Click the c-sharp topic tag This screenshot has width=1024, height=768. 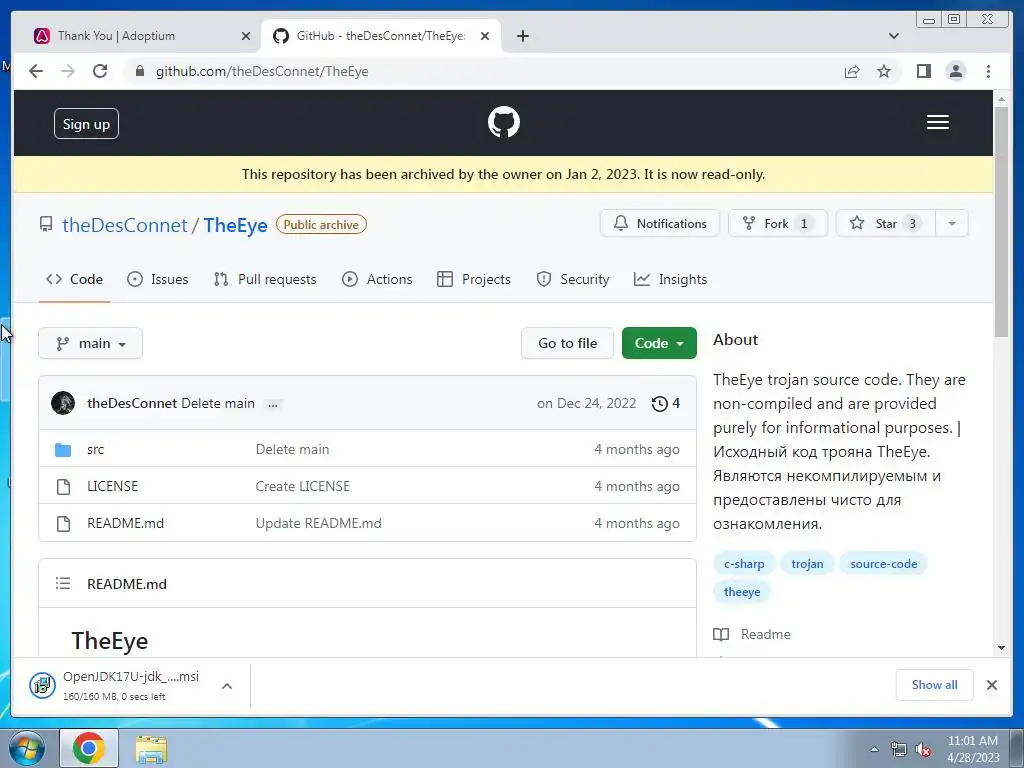(x=744, y=564)
